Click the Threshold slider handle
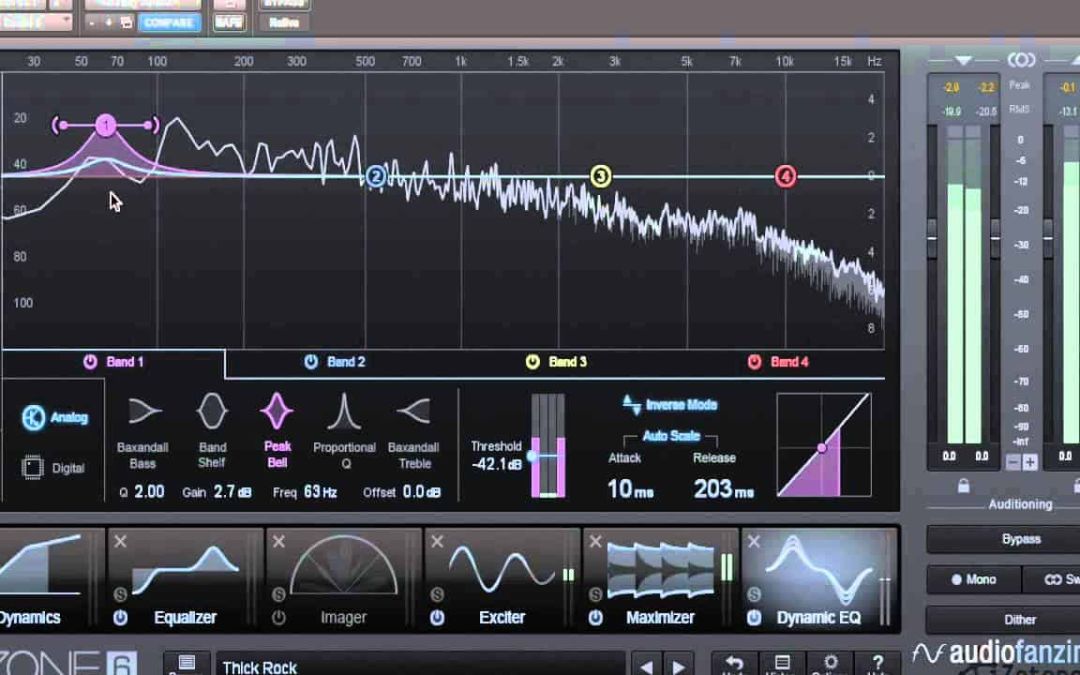Screen dimensions: 1080x675 (532, 456)
